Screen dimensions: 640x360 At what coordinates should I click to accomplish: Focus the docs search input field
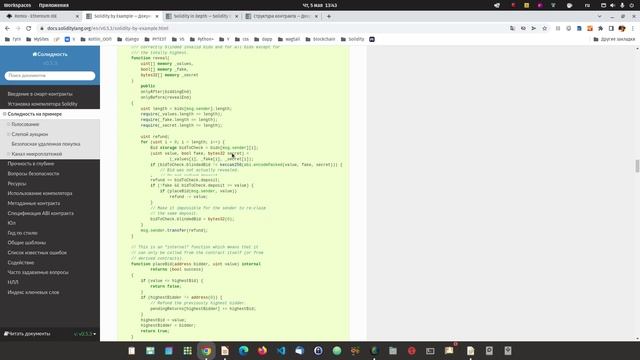pos(50,76)
